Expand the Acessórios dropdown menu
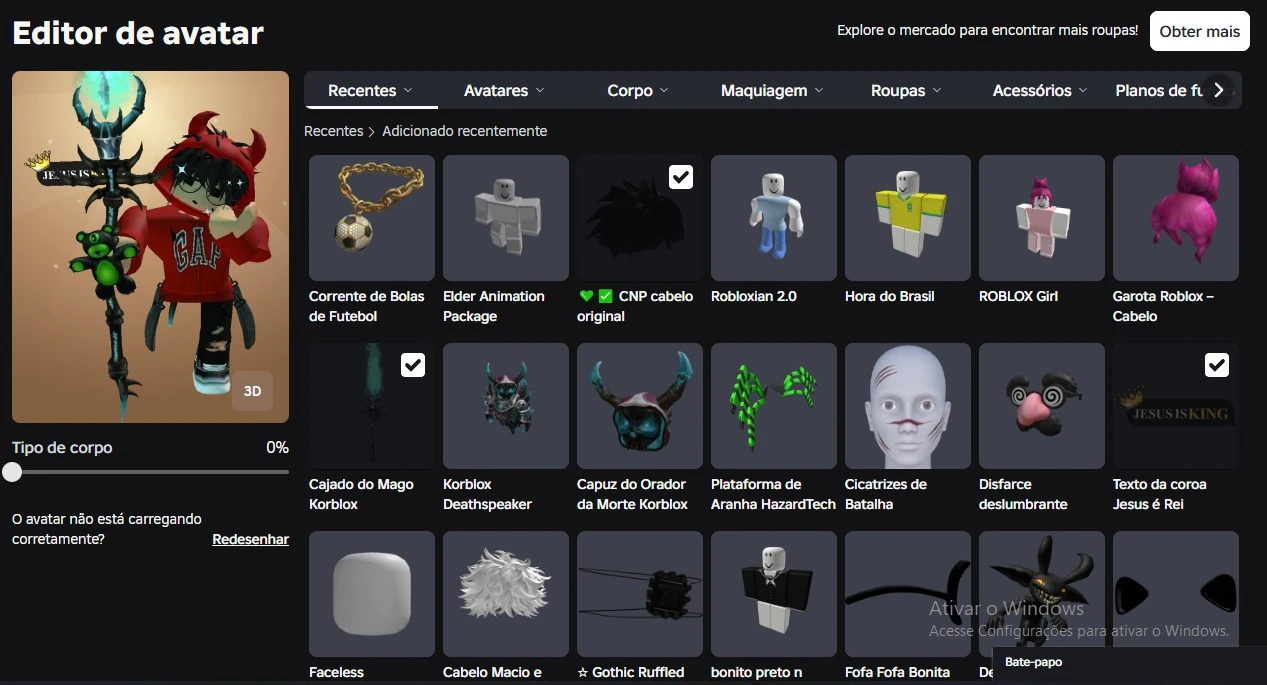Viewport: 1267px width, 685px height. (1039, 90)
